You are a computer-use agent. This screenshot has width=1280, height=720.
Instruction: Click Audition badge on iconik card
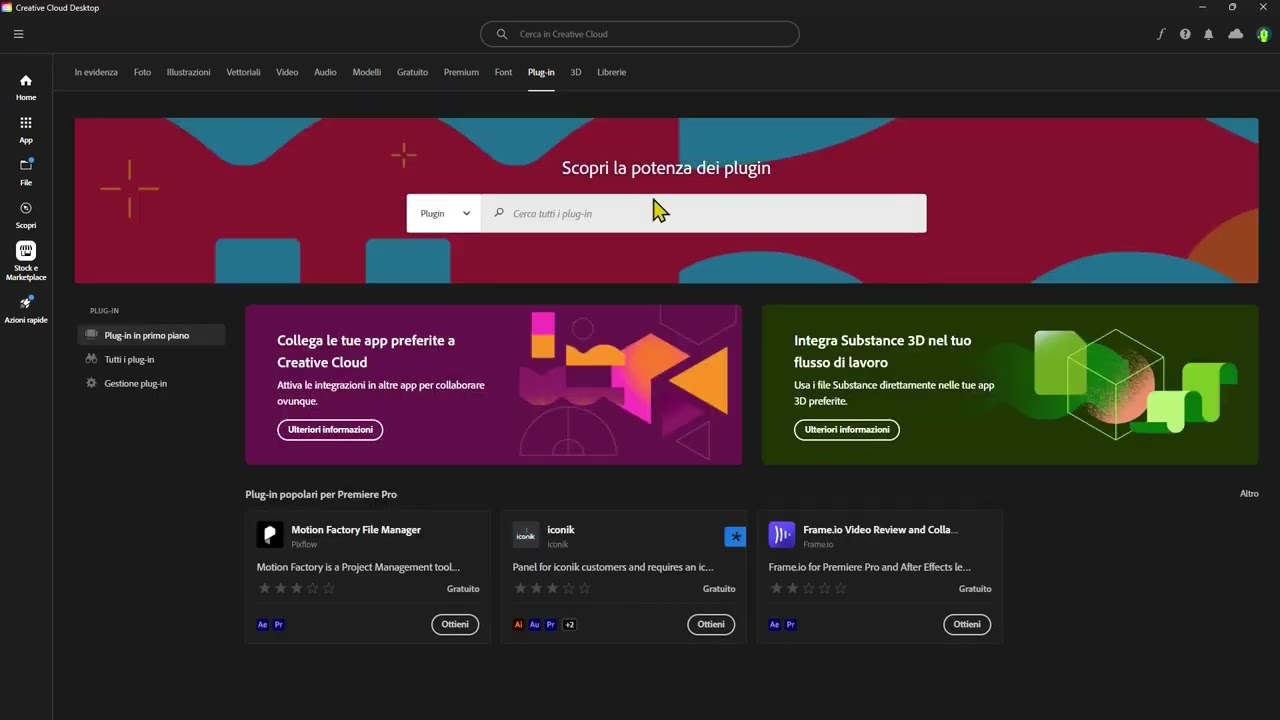point(535,625)
